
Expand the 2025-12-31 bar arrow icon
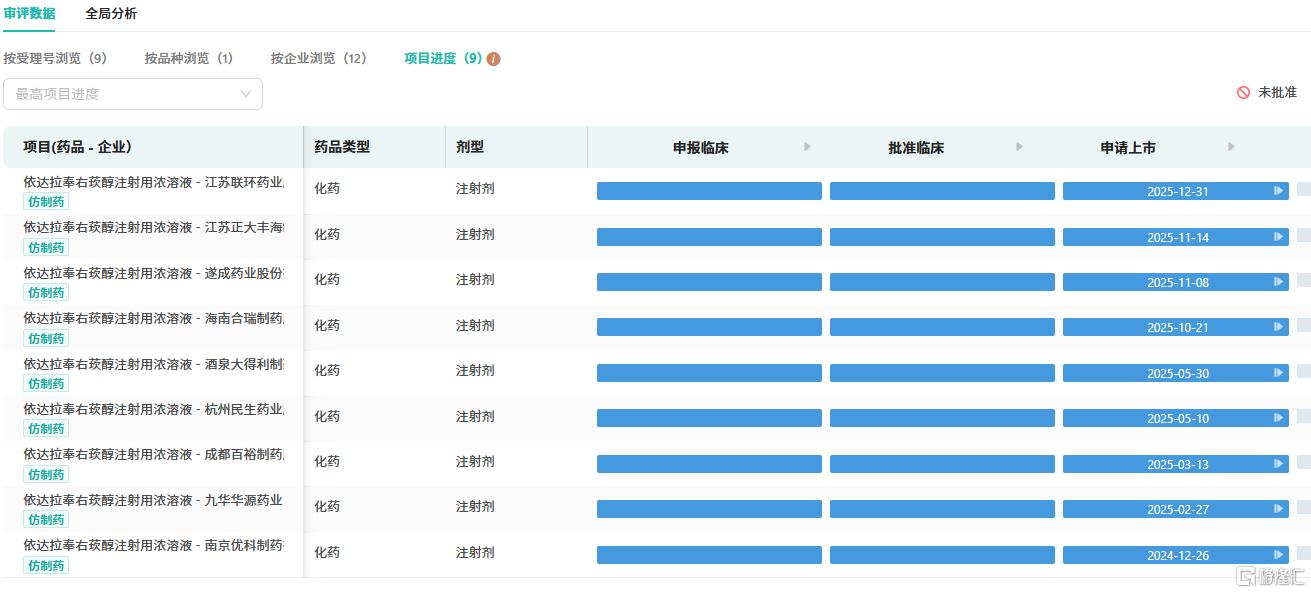[x=1278, y=191]
